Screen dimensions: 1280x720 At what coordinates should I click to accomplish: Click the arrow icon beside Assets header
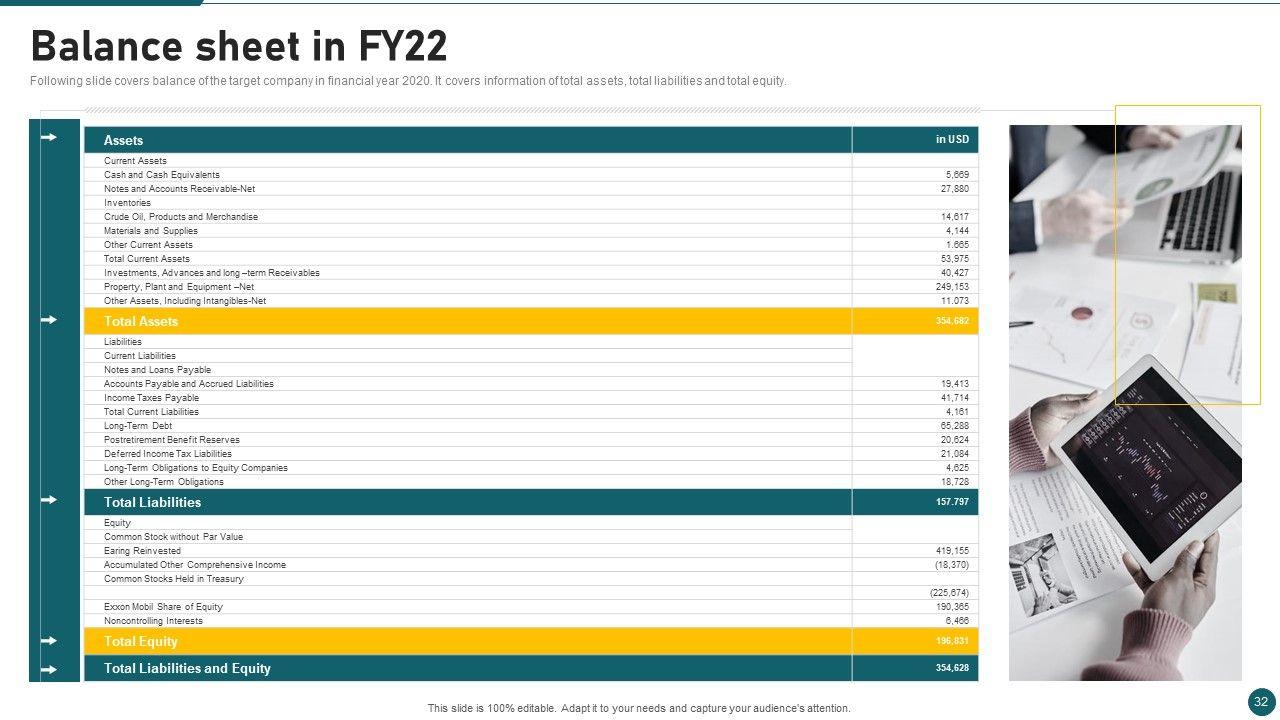pyautogui.click(x=48, y=138)
